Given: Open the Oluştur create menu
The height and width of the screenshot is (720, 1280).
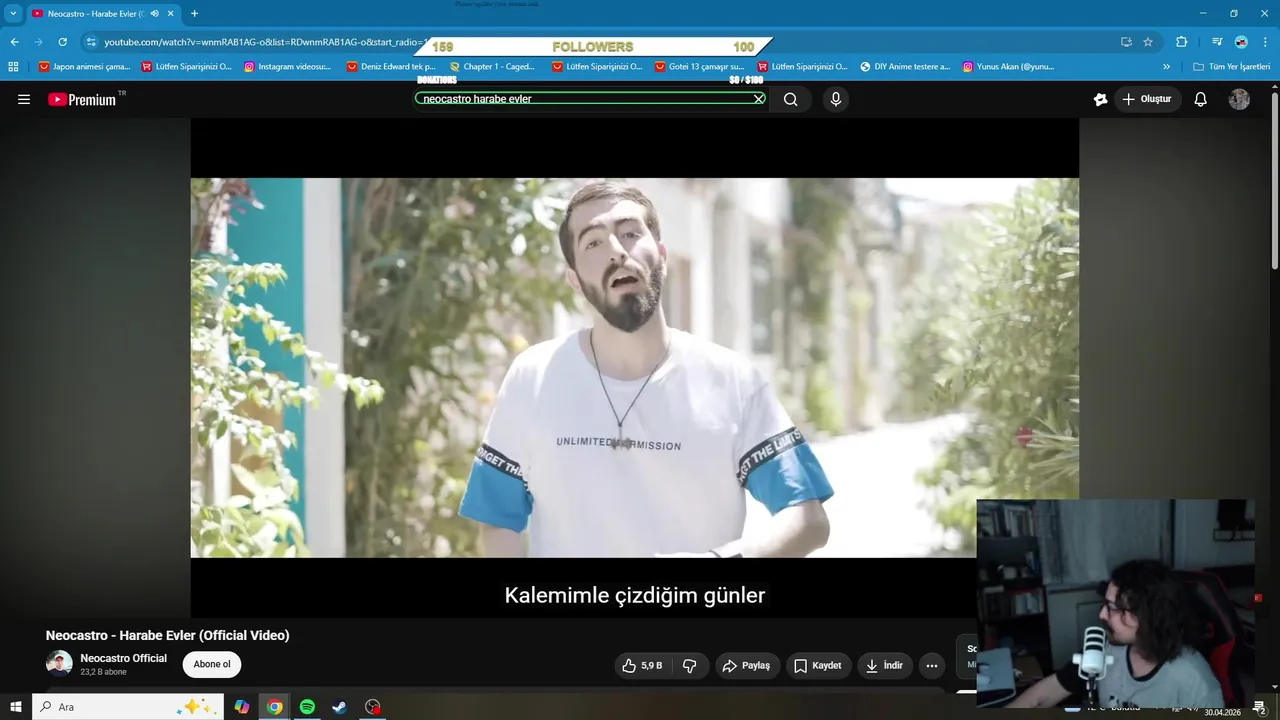Looking at the screenshot, I should pyautogui.click(x=1147, y=99).
